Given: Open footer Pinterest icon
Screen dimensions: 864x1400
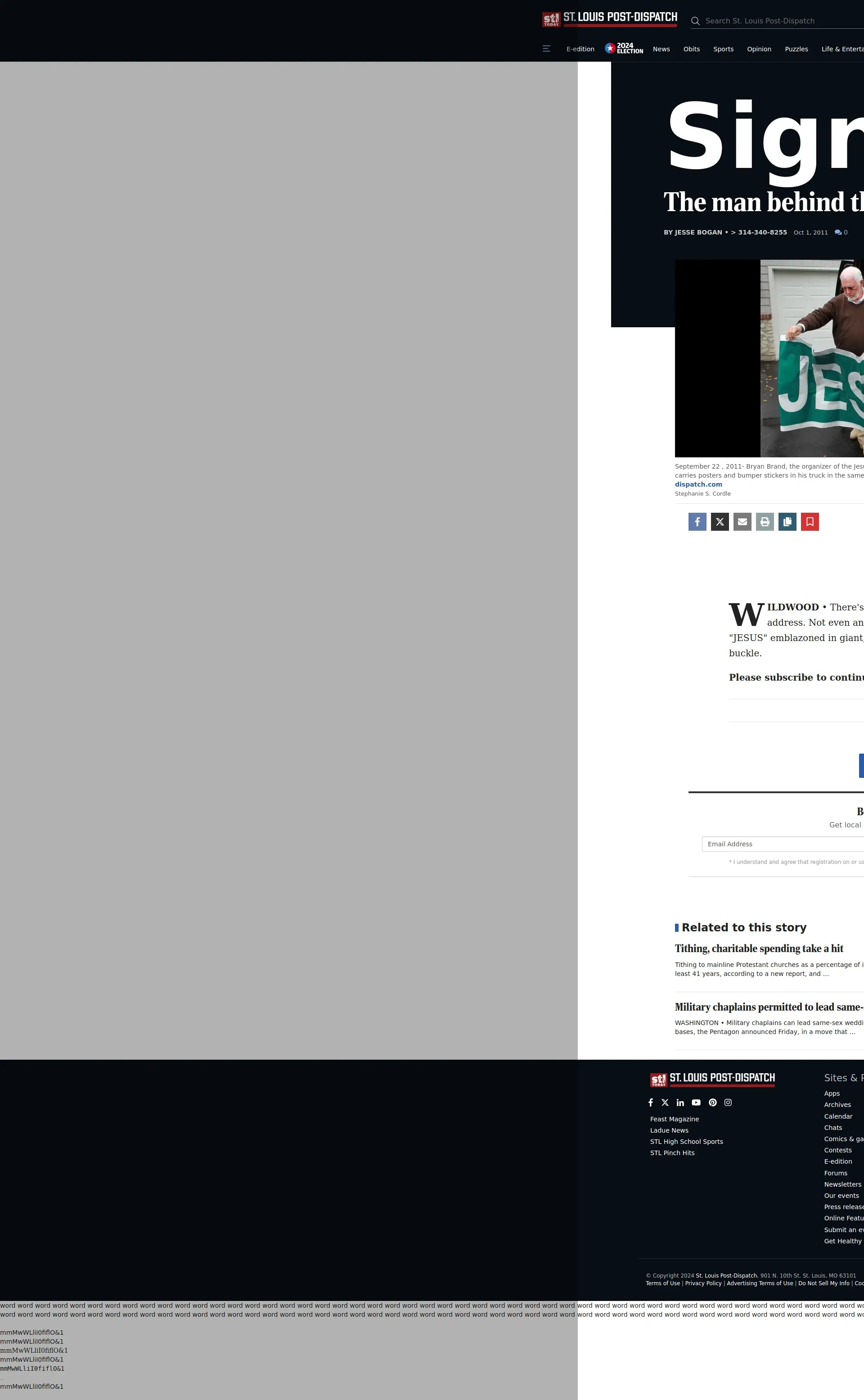Looking at the screenshot, I should 712,1103.
